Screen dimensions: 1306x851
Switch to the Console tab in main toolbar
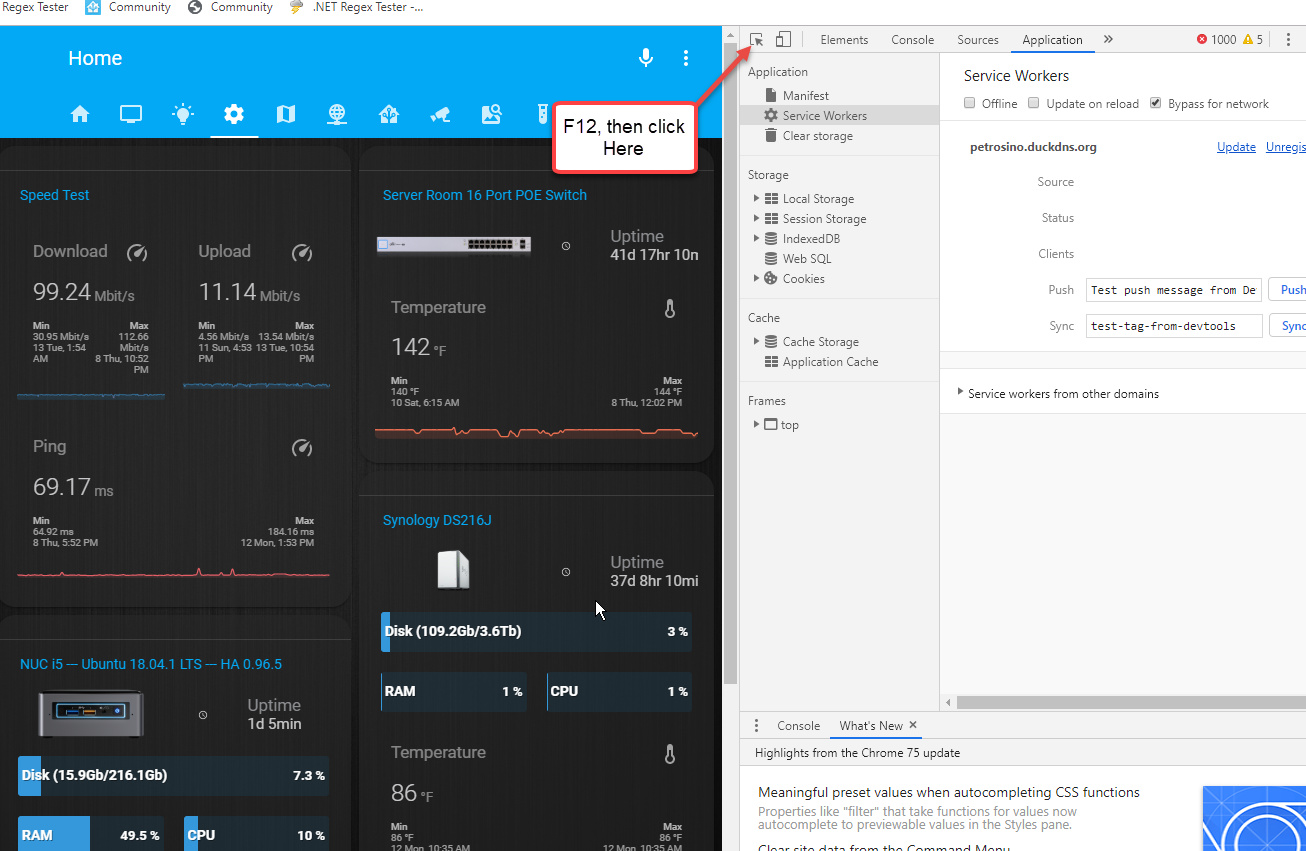pyautogui.click(x=913, y=40)
